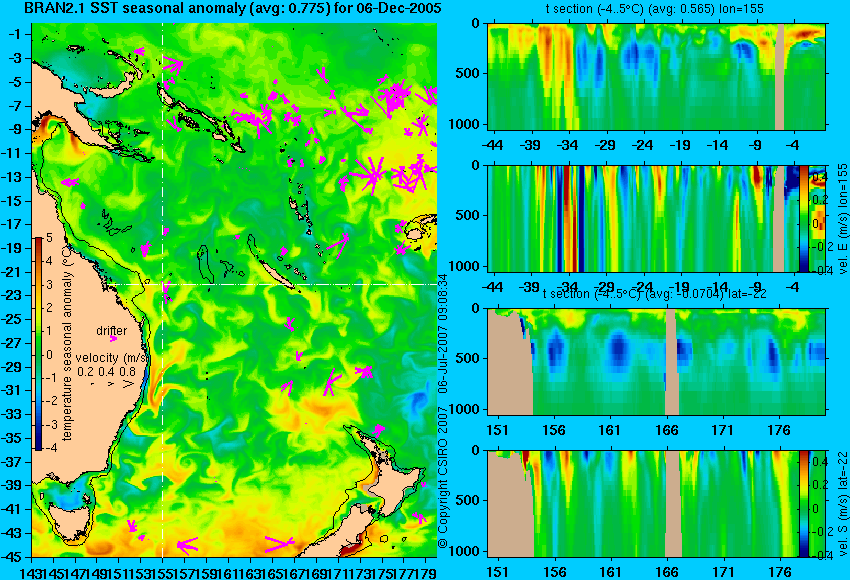Click the 't section' lon=155 panel title
This screenshot has width=850, height=580.
coord(655,9)
